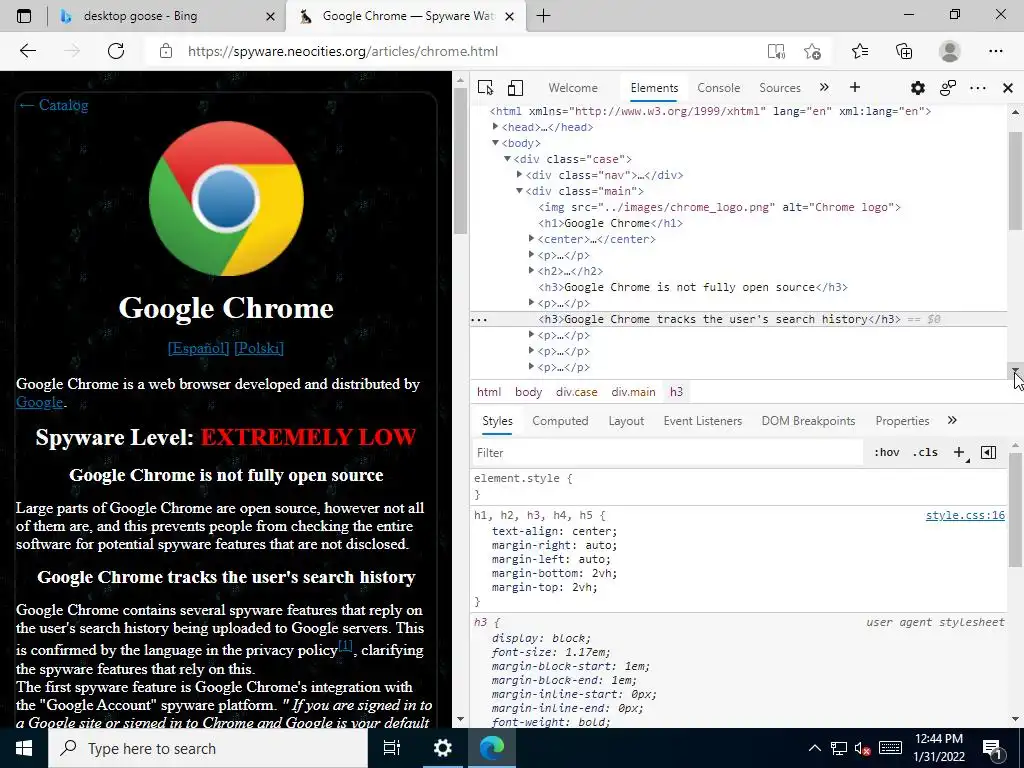Open the Console tab
This screenshot has height=768, width=1024.
pos(718,88)
